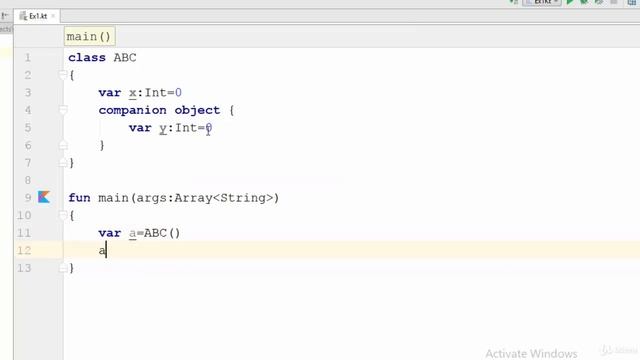Collapse the main function fold marker at line 10
The width and height of the screenshot is (640, 360).
[x=63, y=215]
